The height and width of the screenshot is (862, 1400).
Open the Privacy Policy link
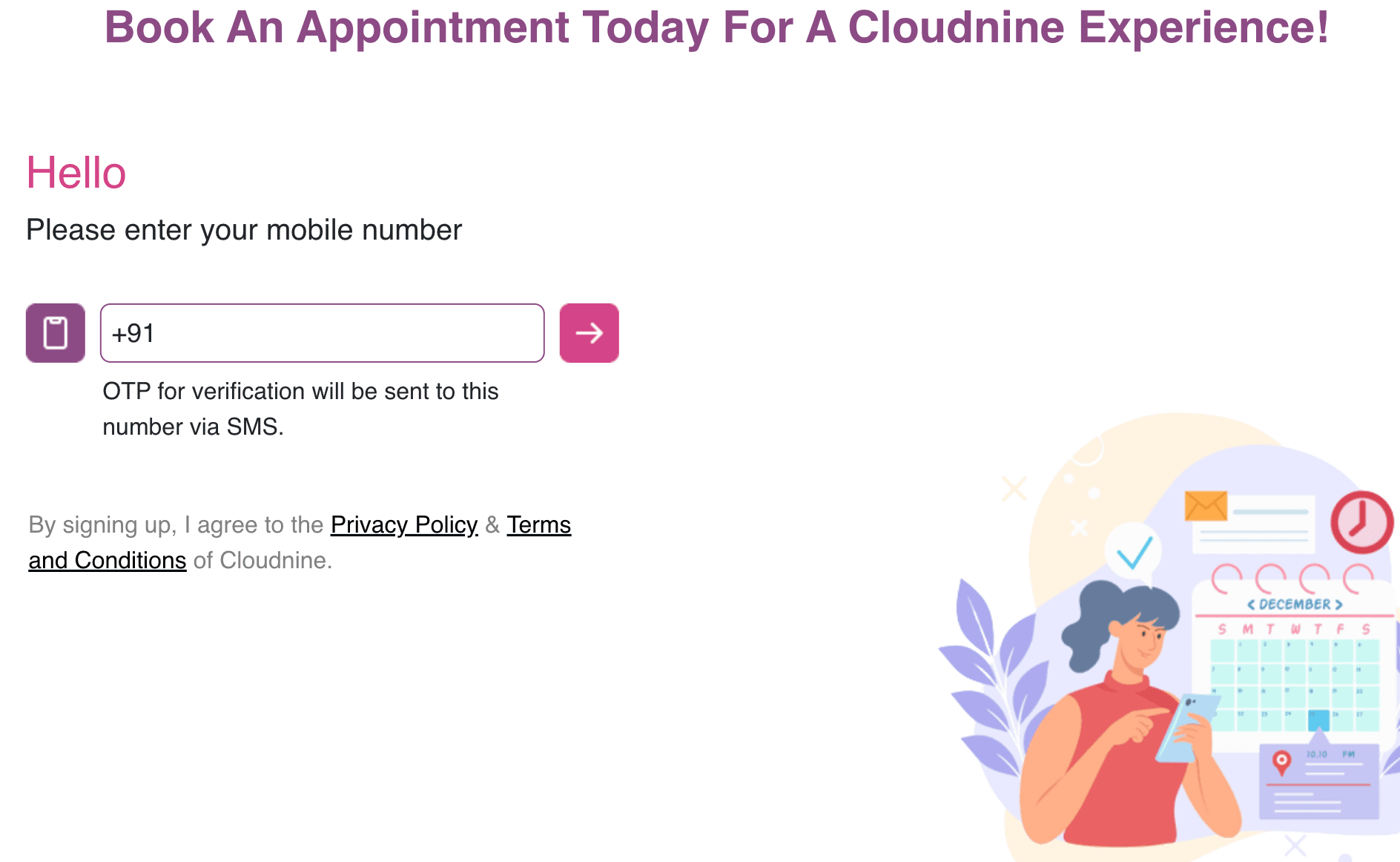404,524
